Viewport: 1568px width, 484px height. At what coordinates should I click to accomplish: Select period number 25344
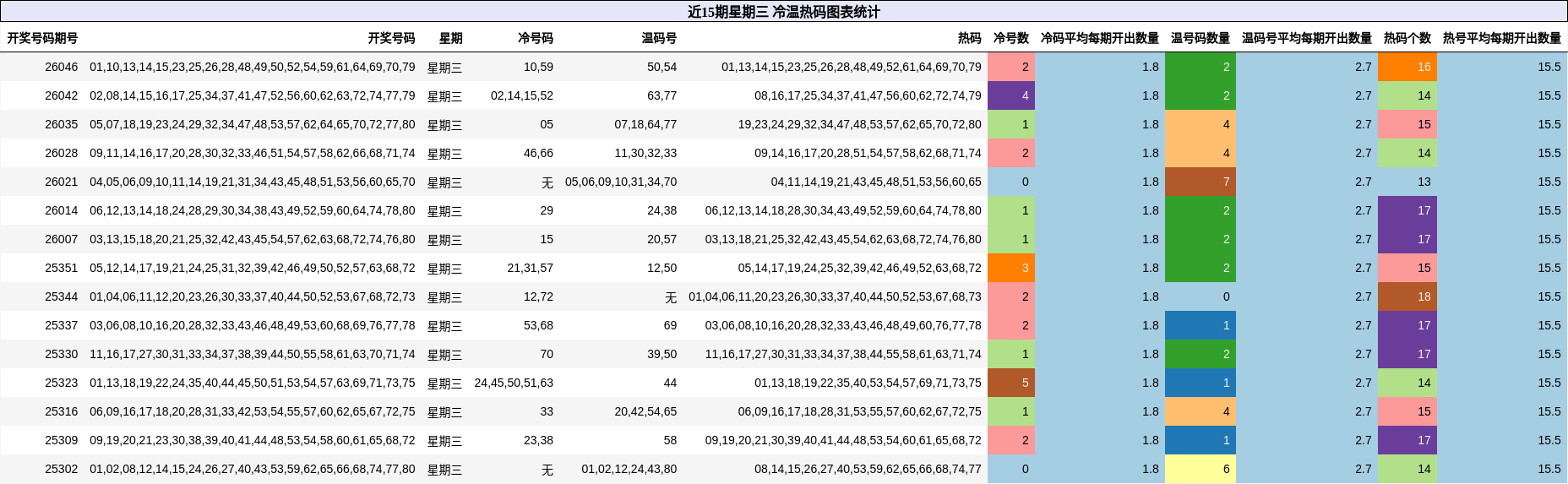(x=61, y=296)
